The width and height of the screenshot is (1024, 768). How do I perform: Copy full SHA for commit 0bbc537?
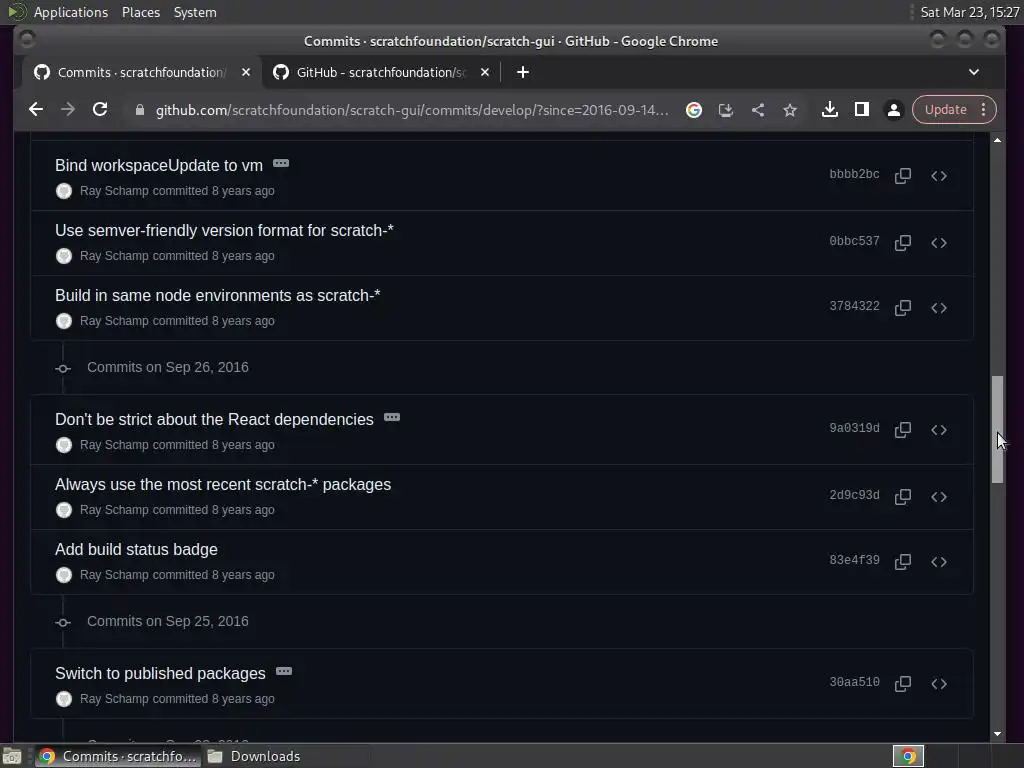tap(903, 242)
